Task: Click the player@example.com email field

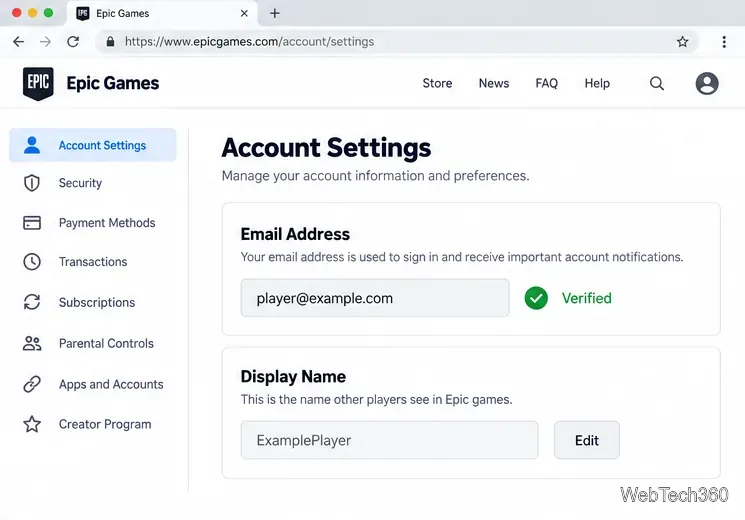Action: pyautogui.click(x=375, y=298)
